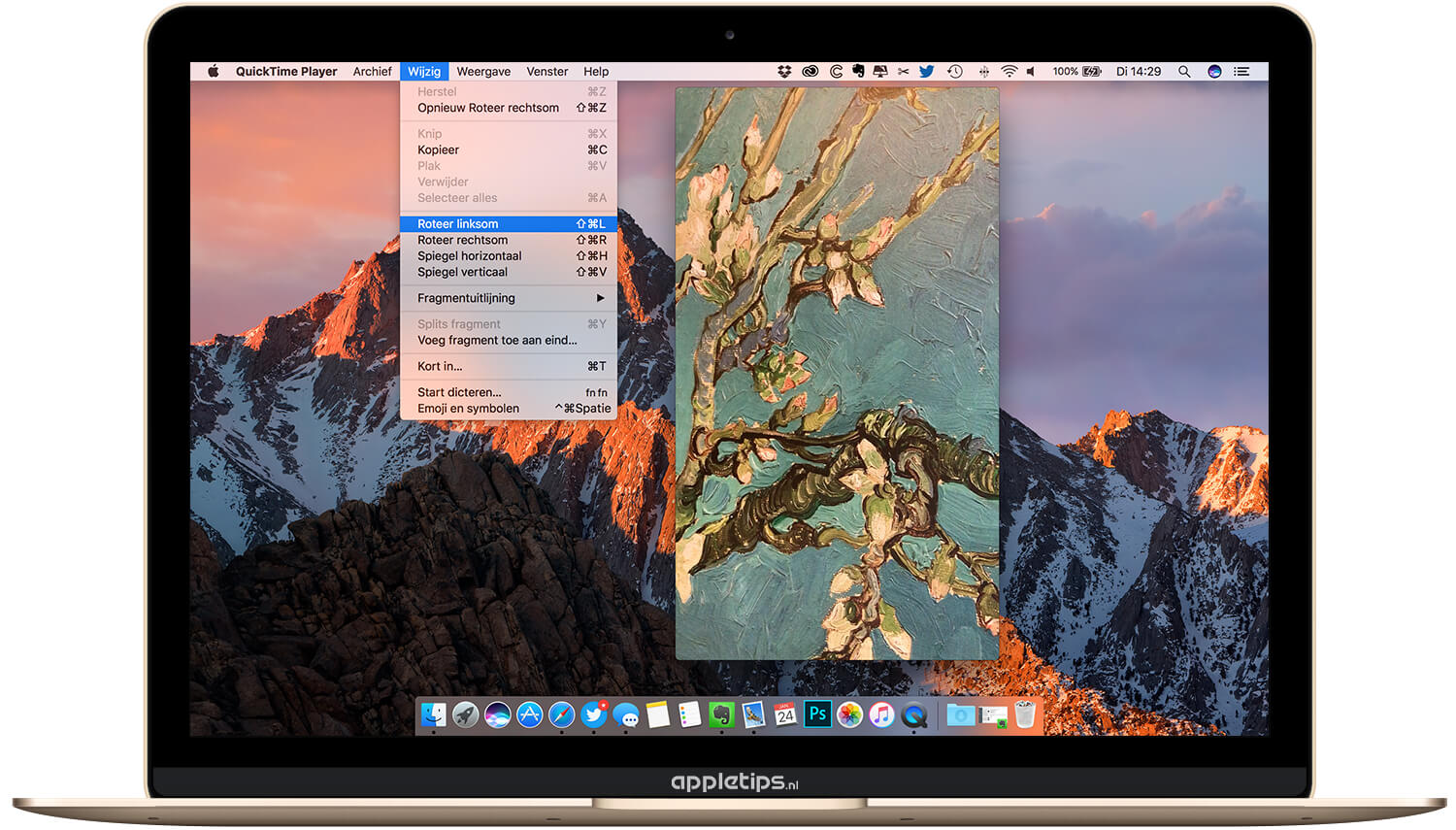1456x830 pixels.
Task: Open Reminders in the Dock
Action: [x=690, y=715]
